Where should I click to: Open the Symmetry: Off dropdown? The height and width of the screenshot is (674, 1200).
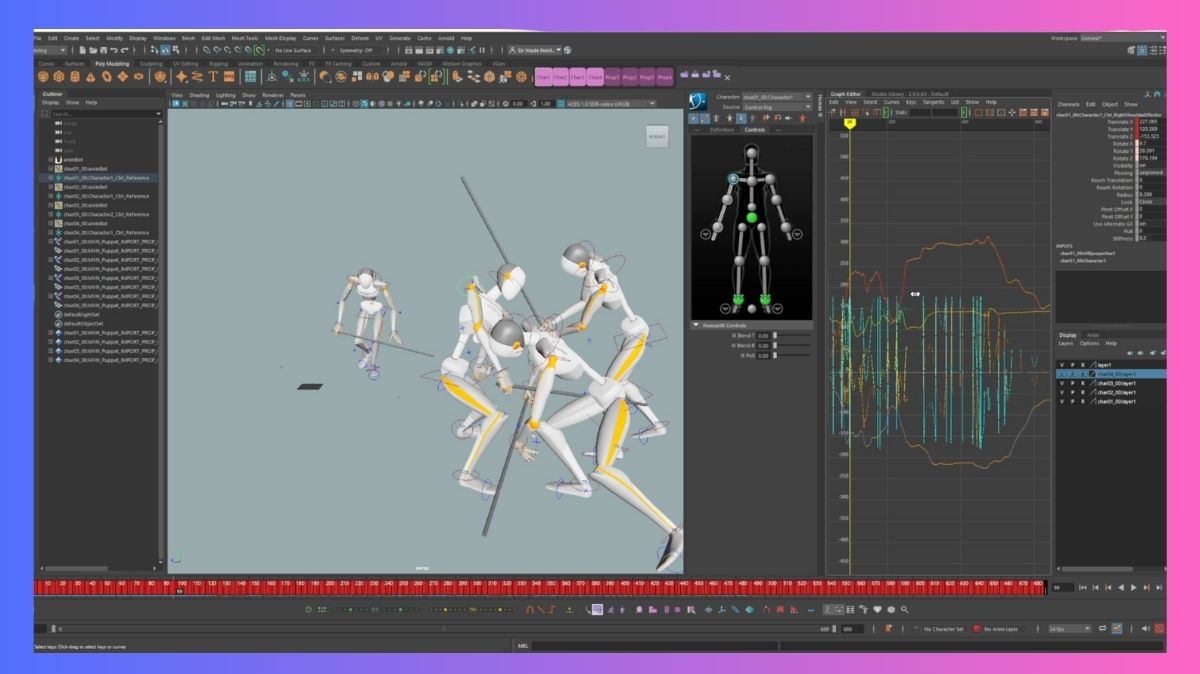click(x=357, y=50)
